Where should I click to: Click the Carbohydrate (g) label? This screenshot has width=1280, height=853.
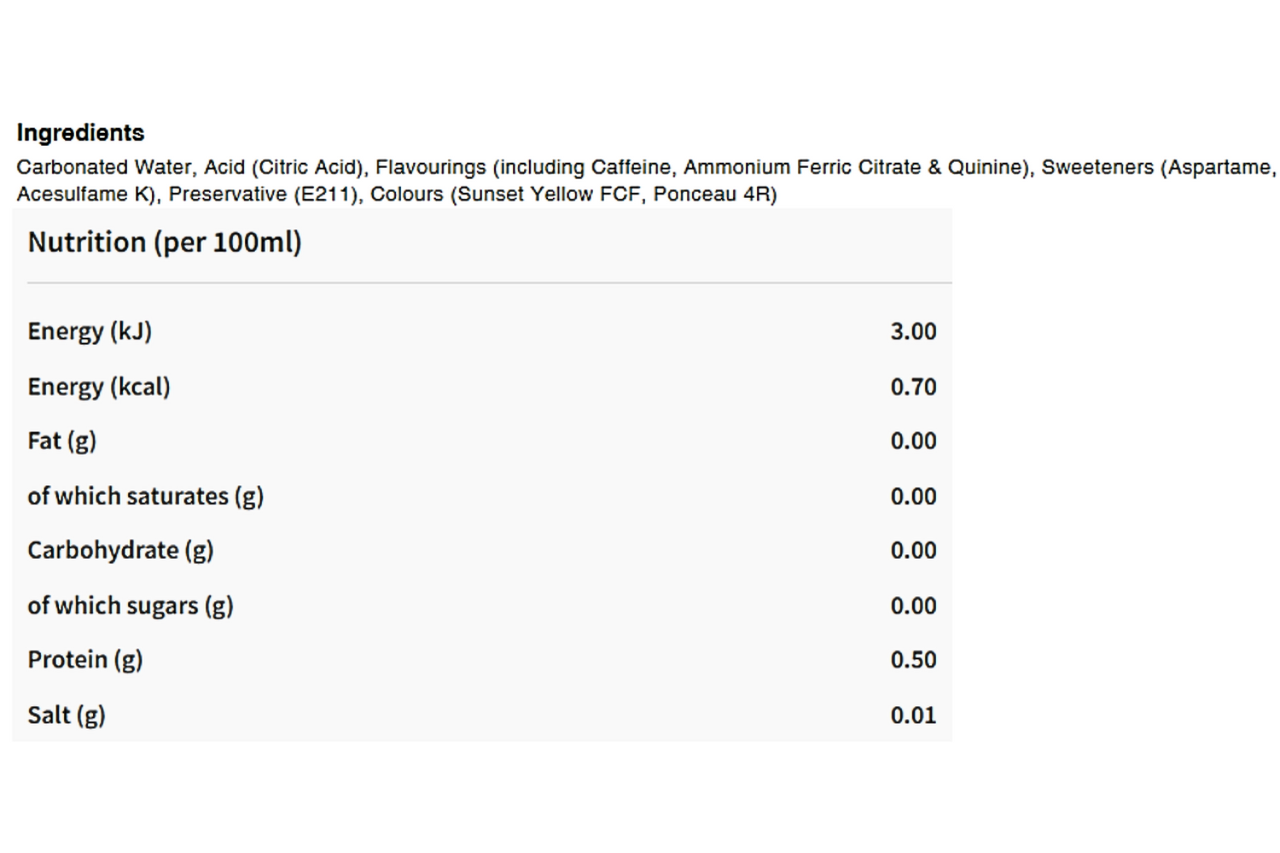120,550
